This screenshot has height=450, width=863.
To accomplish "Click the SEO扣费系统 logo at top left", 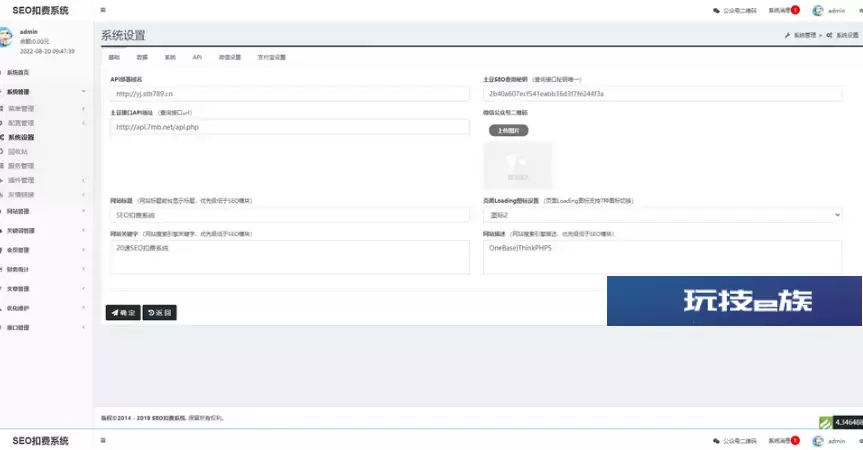I will 40,10.
